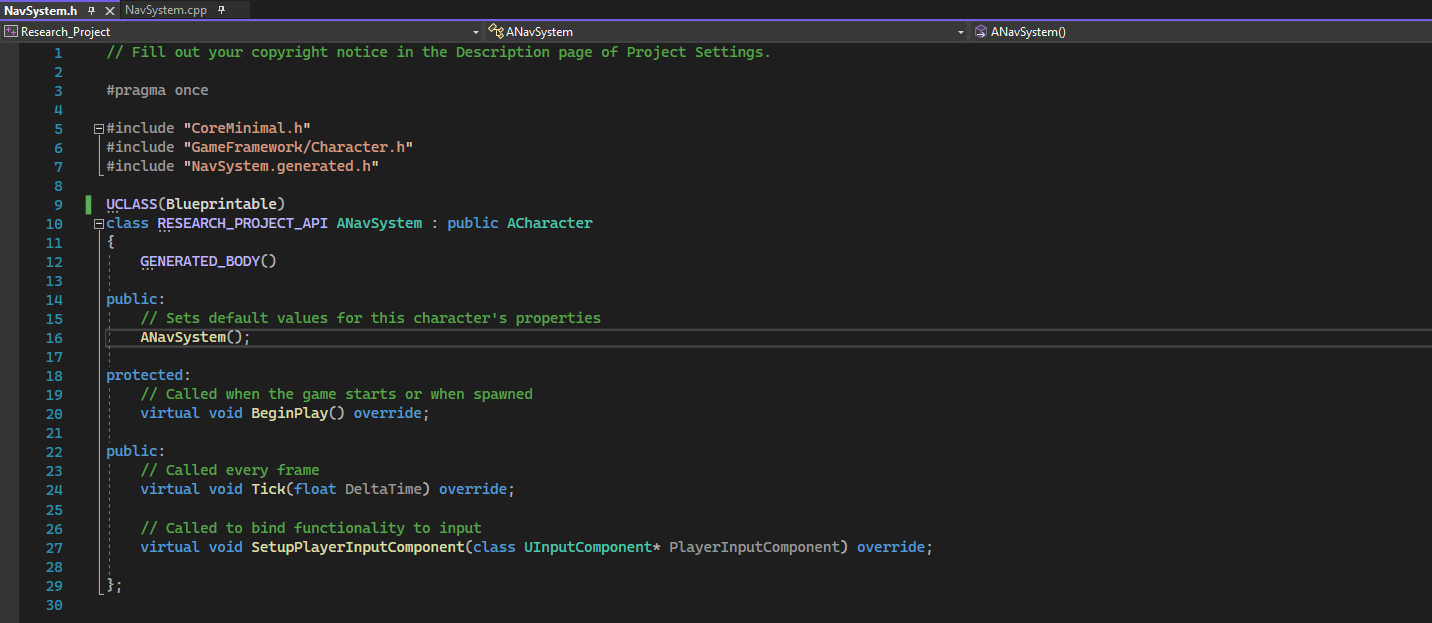Unpin the NavSystem.h tab
The image size is (1432, 623).
[90, 10]
